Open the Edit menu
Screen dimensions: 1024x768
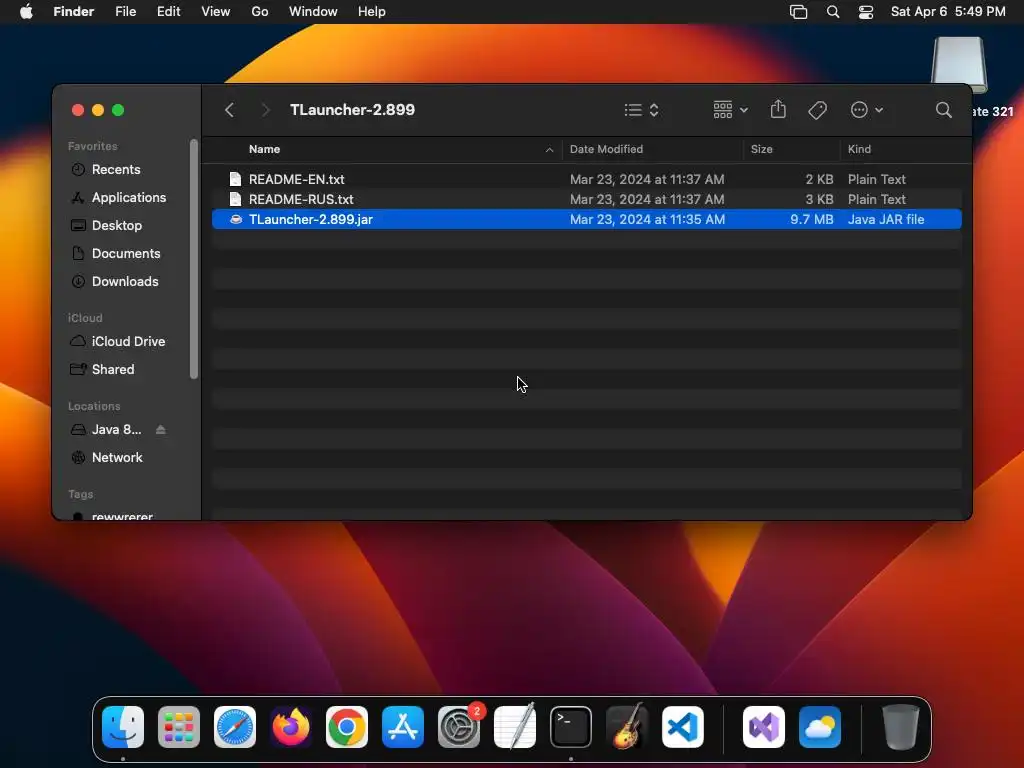(168, 12)
